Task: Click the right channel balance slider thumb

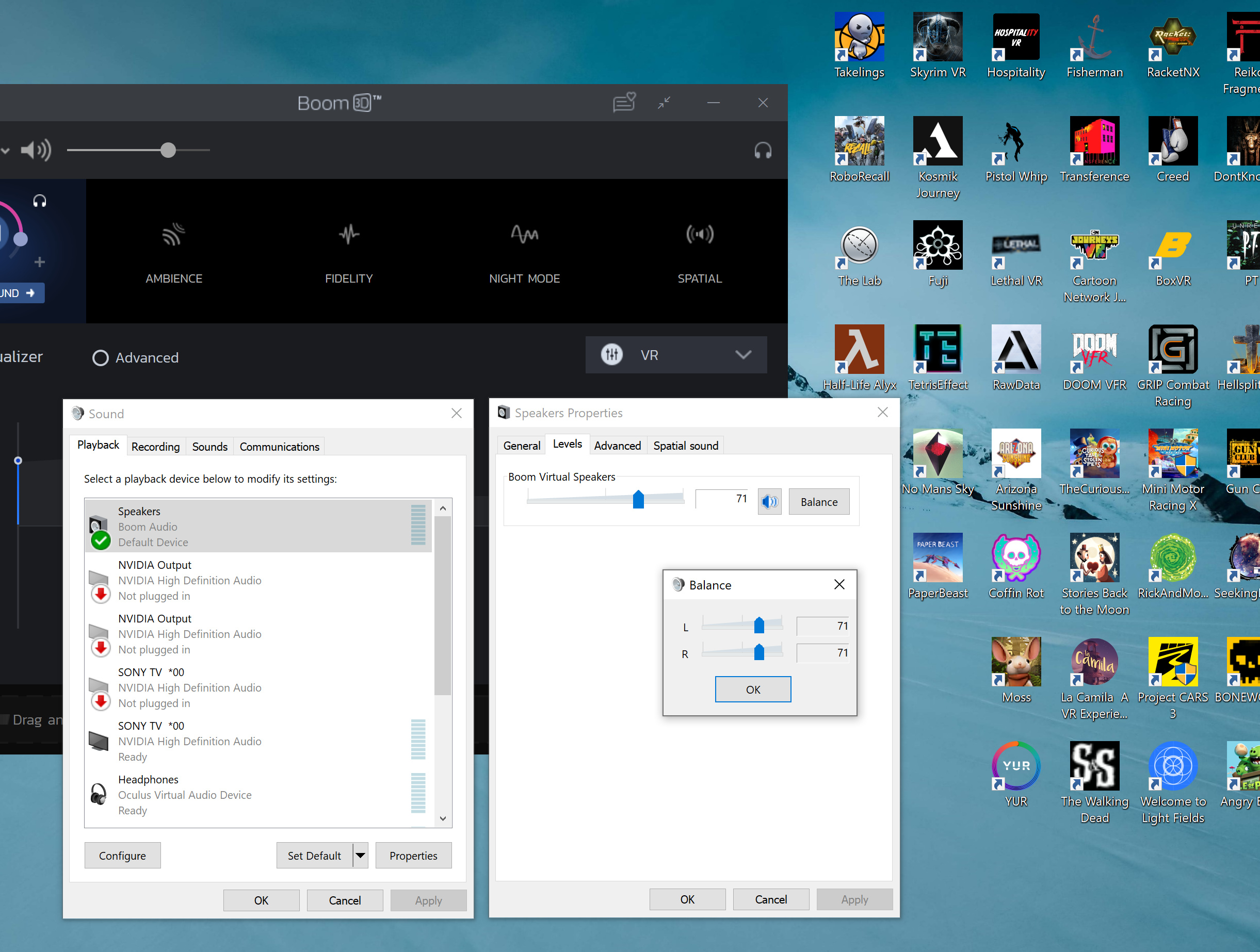Action: pyautogui.click(x=758, y=652)
